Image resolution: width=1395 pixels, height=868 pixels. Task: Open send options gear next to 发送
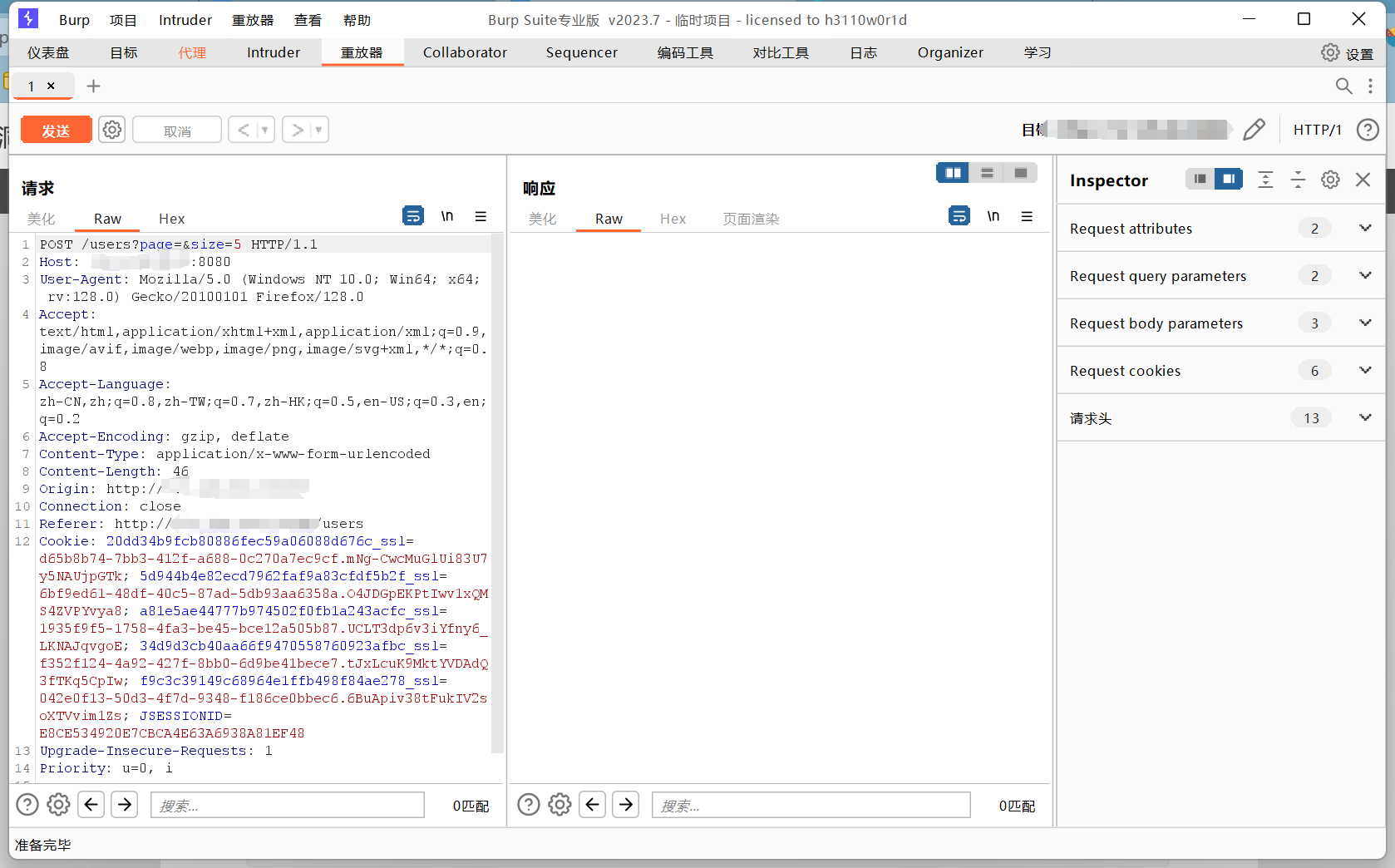click(112, 130)
